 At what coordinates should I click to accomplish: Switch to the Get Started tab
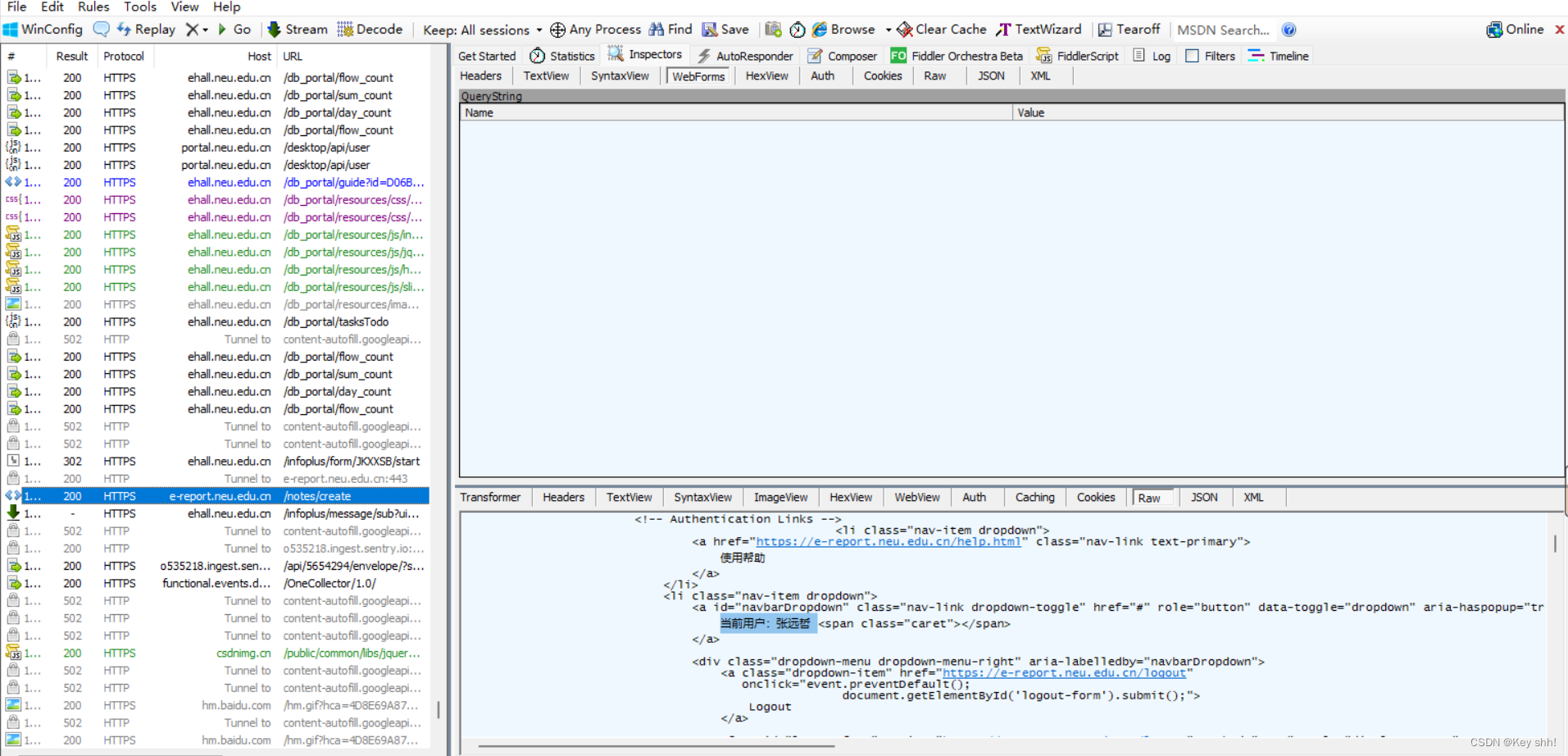tap(487, 56)
